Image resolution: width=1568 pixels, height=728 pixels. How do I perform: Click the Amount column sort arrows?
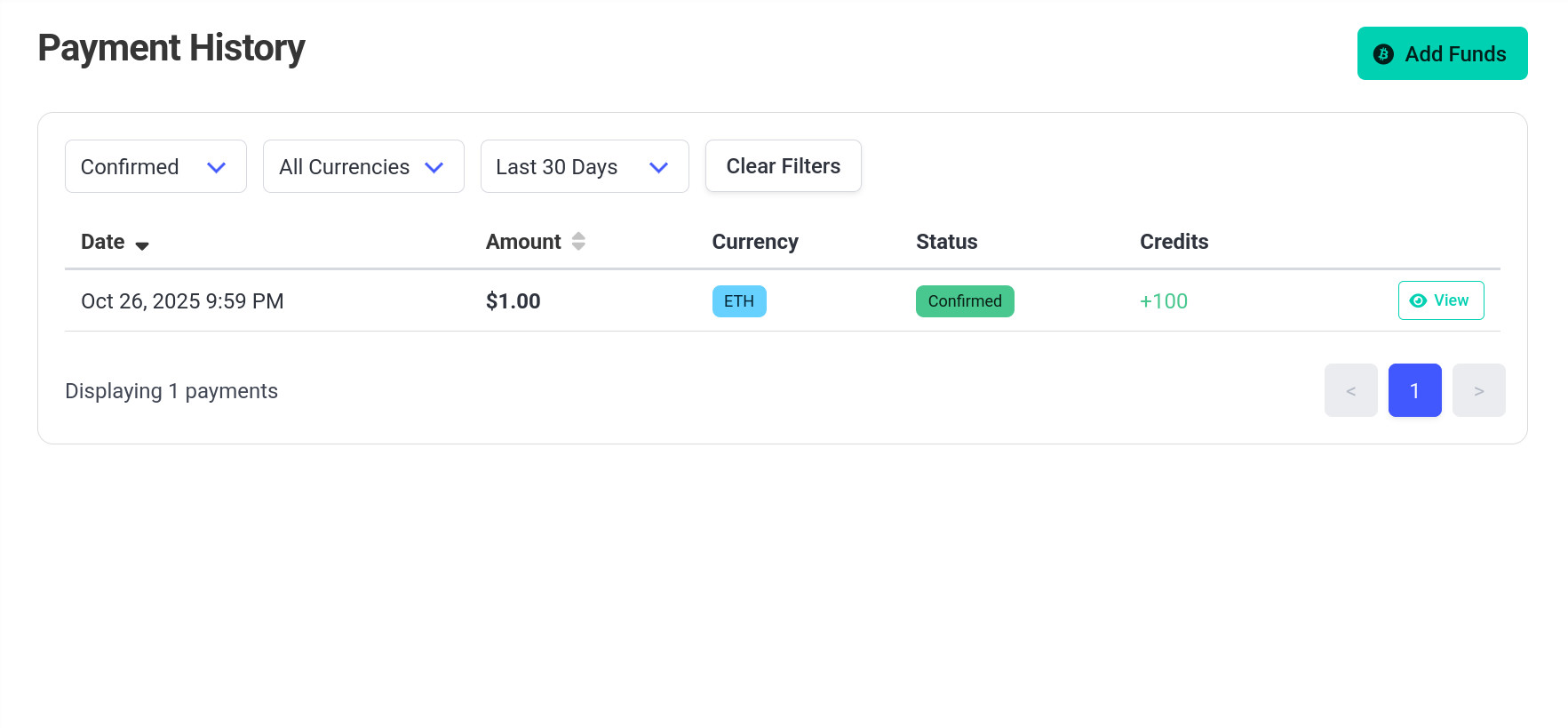tap(578, 241)
